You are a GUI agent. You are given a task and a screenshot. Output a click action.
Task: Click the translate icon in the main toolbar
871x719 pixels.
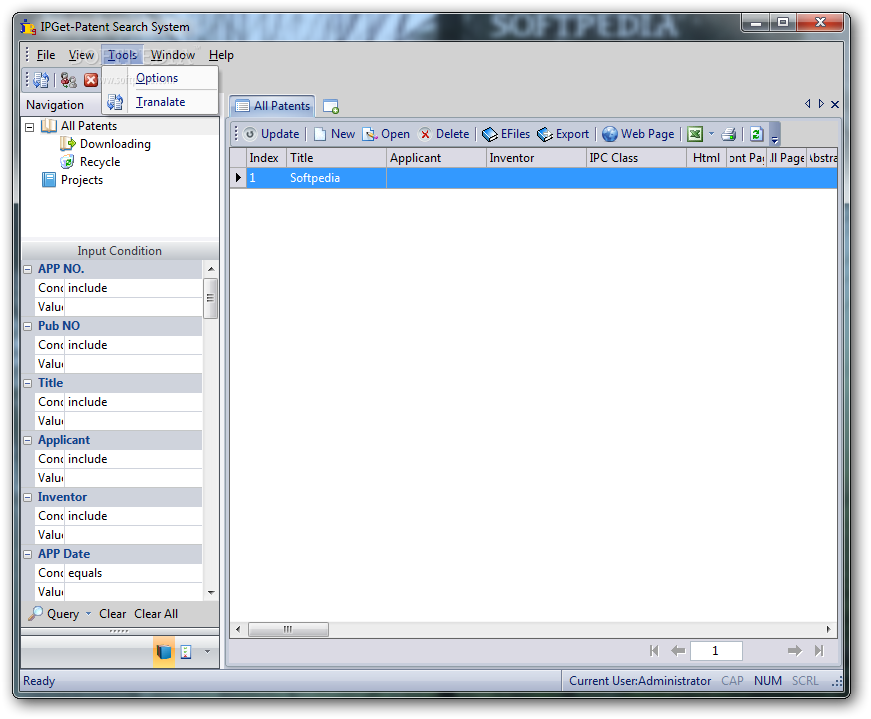(41, 80)
